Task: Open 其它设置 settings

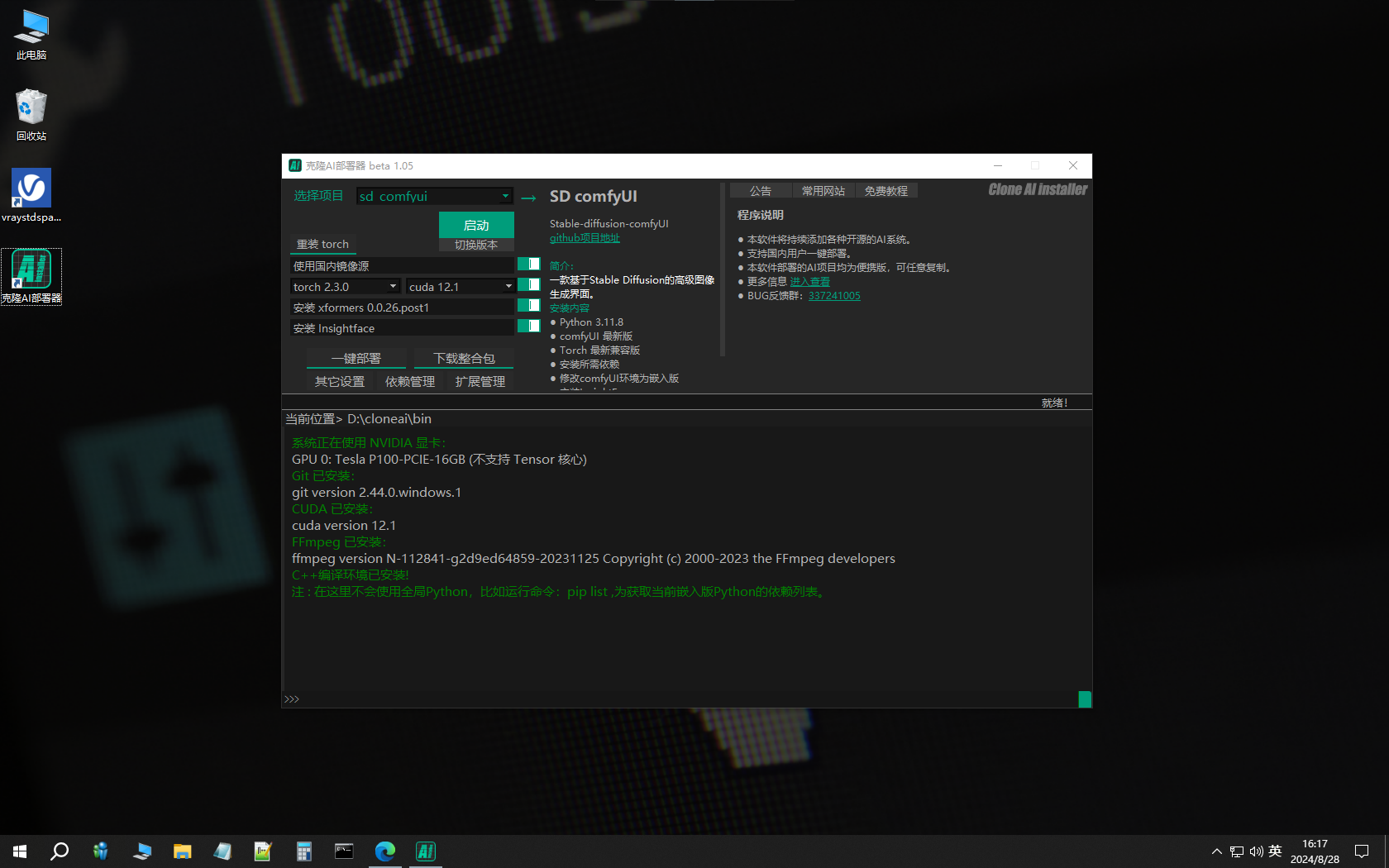Action: 340,381
